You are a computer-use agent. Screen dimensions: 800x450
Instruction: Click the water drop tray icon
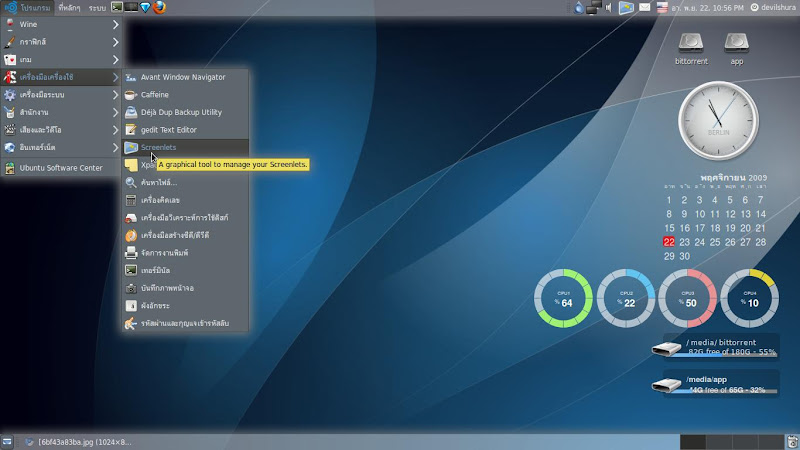579,7
